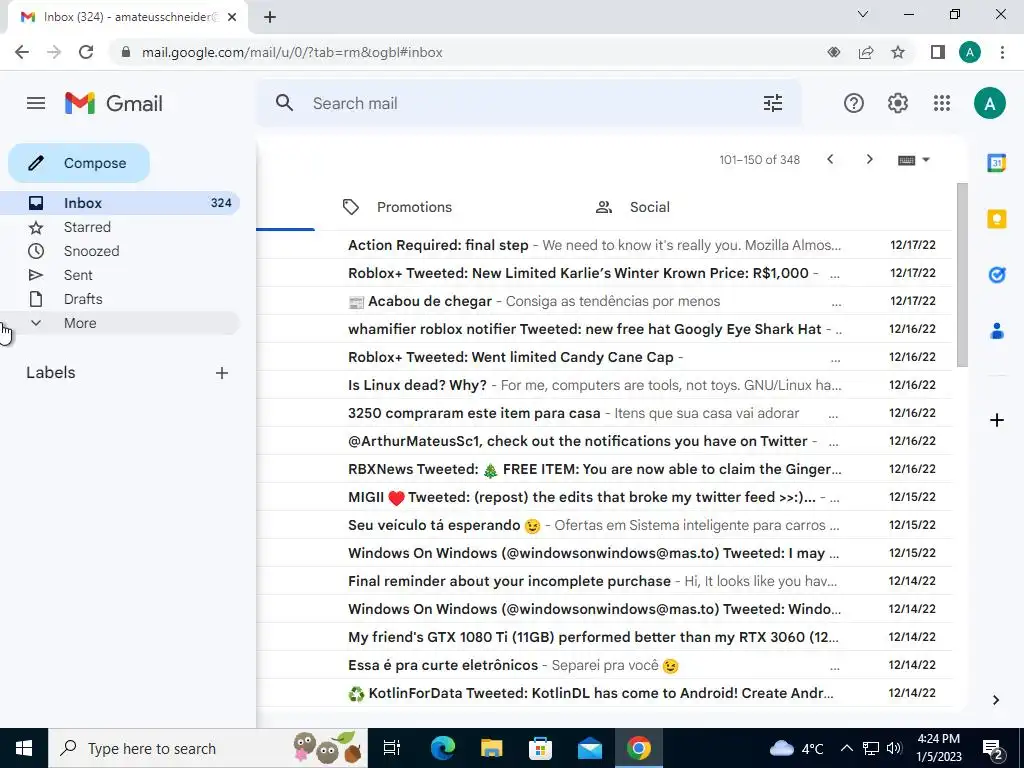1024x768 pixels.
Task: Expand the More section in sidebar
Action: tap(120, 323)
